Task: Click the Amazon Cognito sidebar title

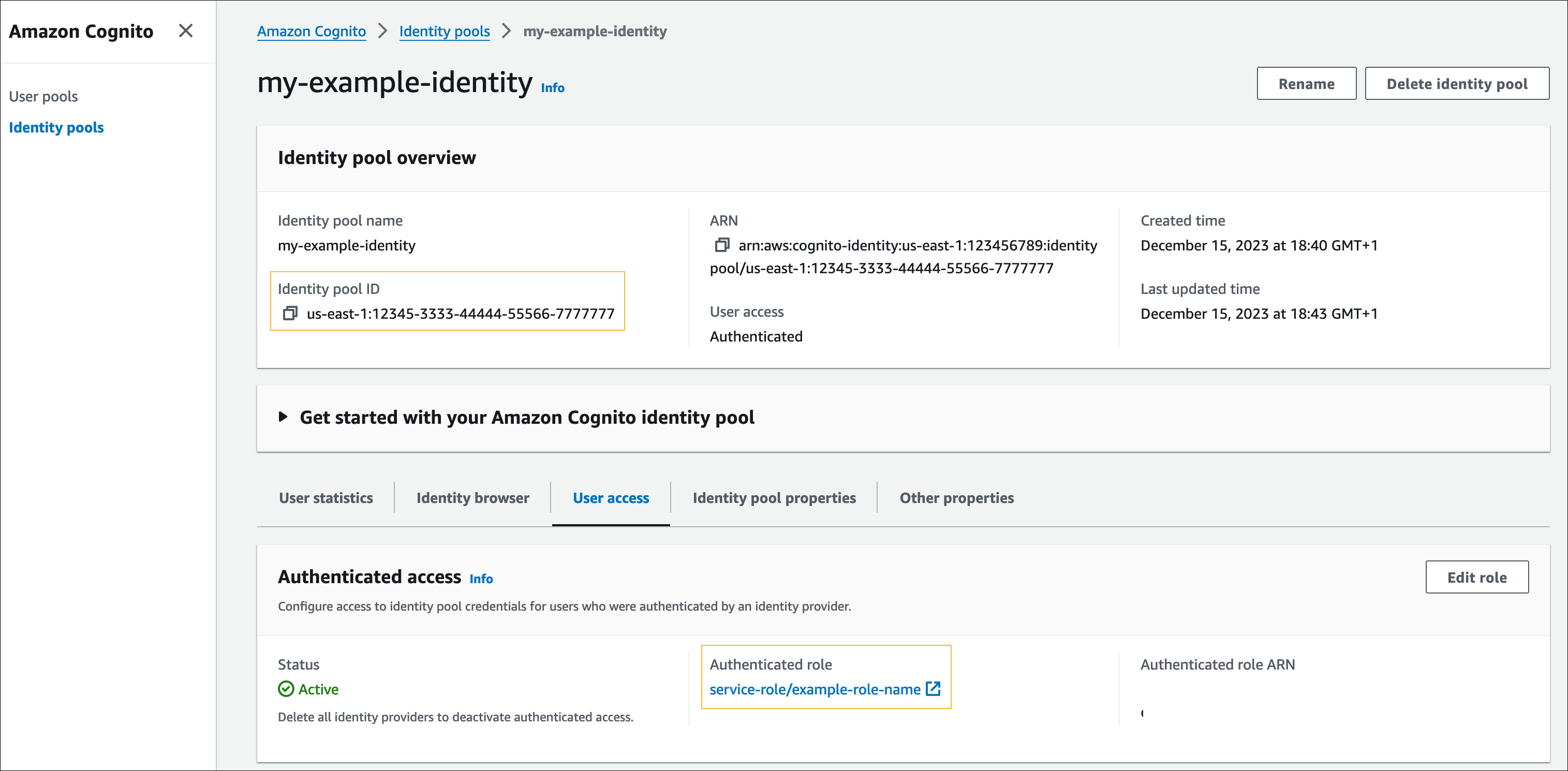Action: click(81, 31)
